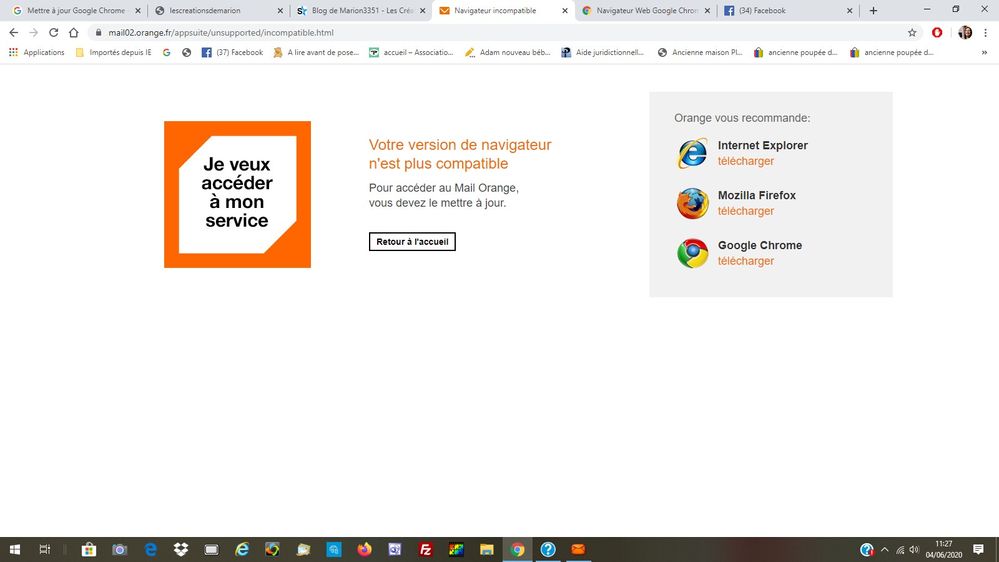The image size is (999, 562).
Task: Open the "Importés depuis IE" bookmark folder
Action: 113,52
